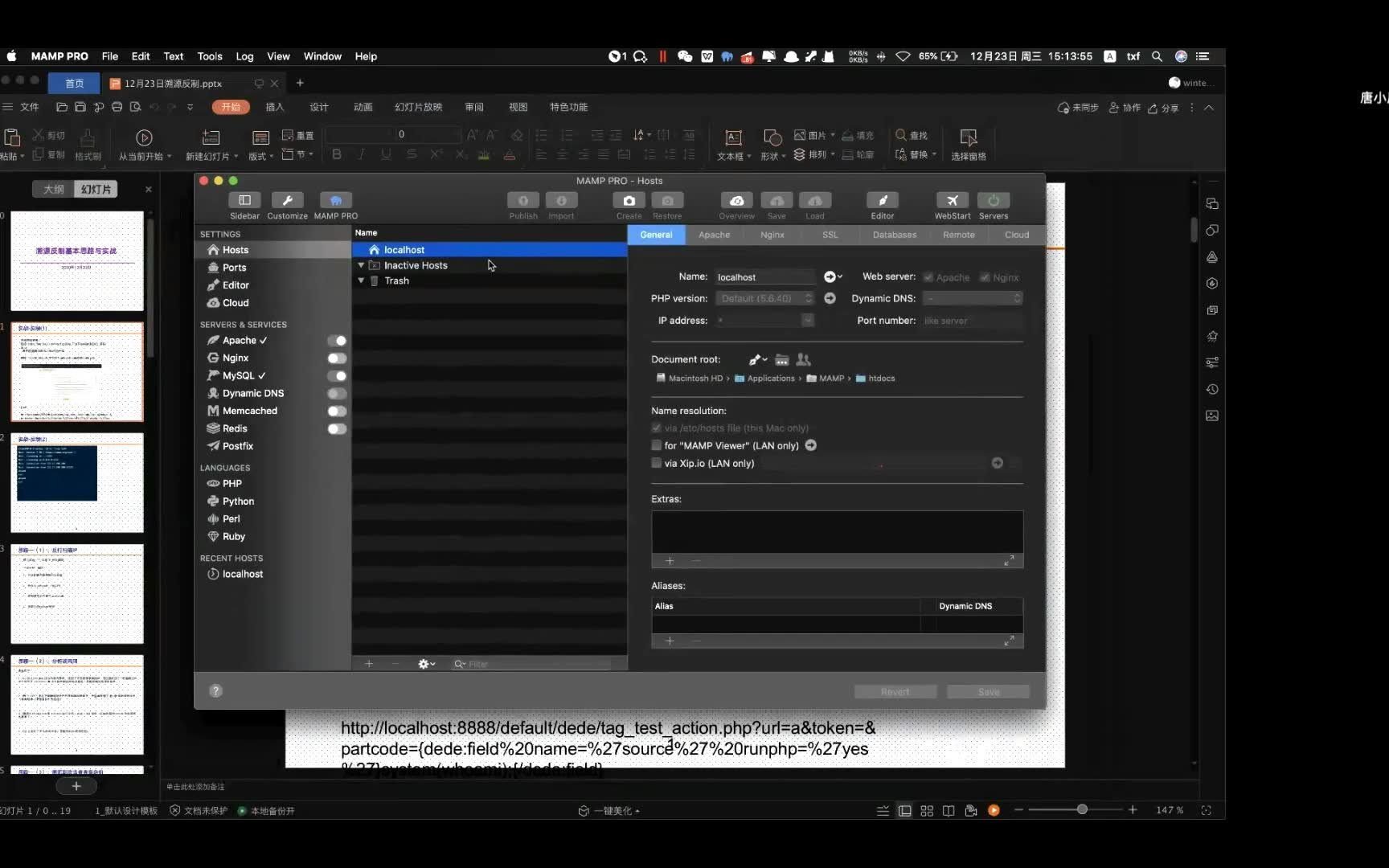Click the Create camera icon
This screenshot has width=1389, height=868.
[x=629, y=200]
